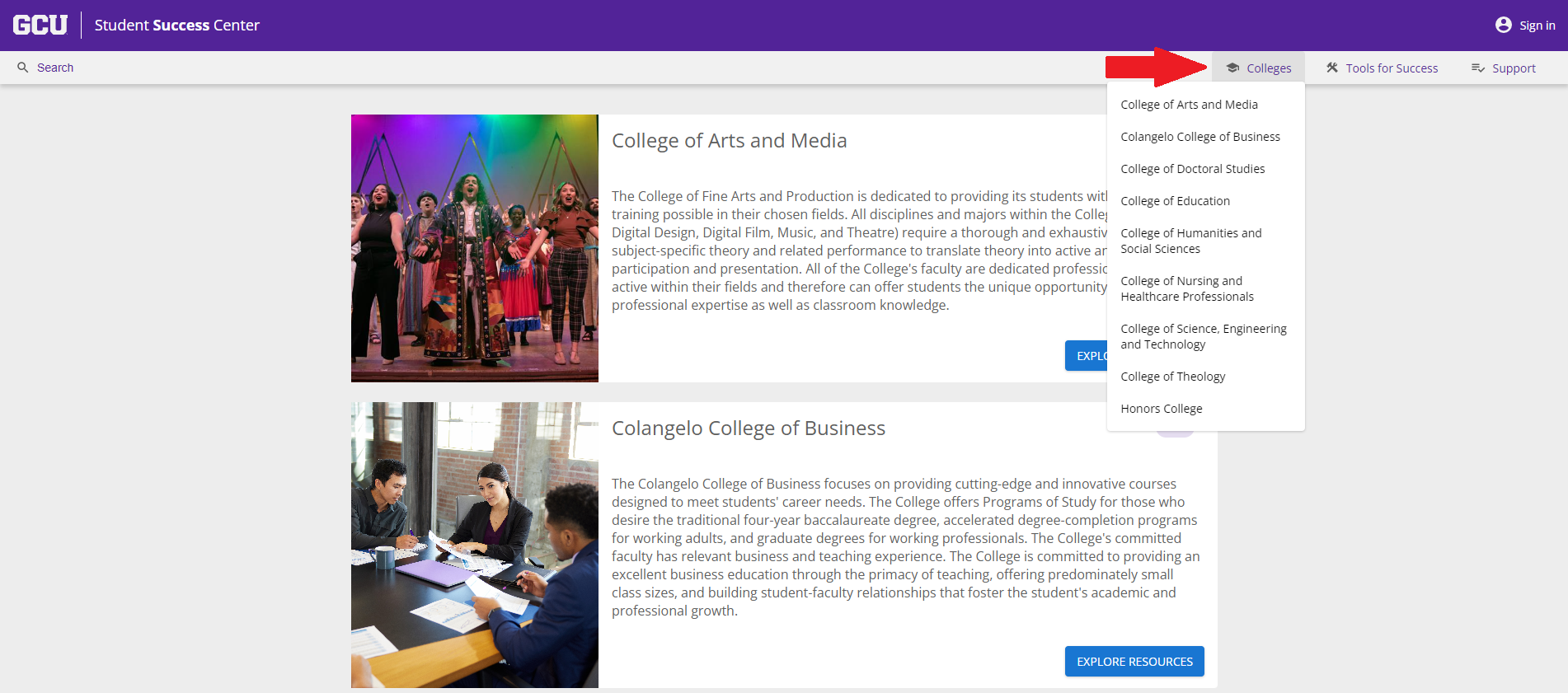Select College of Arts and Media from menu

click(x=1205, y=105)
